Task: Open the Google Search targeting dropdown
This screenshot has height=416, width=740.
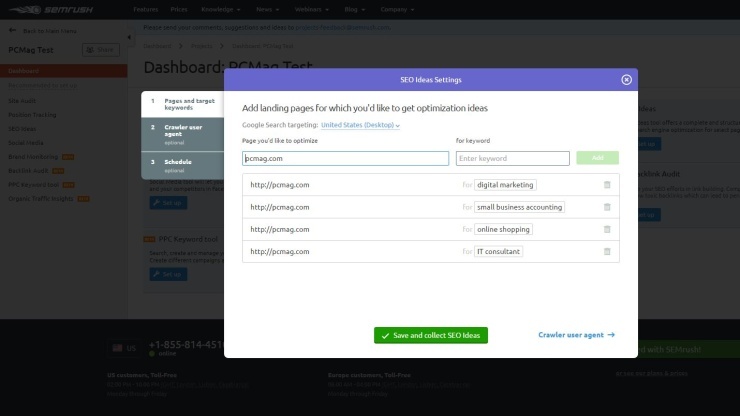Action: (x=360, y=125)
